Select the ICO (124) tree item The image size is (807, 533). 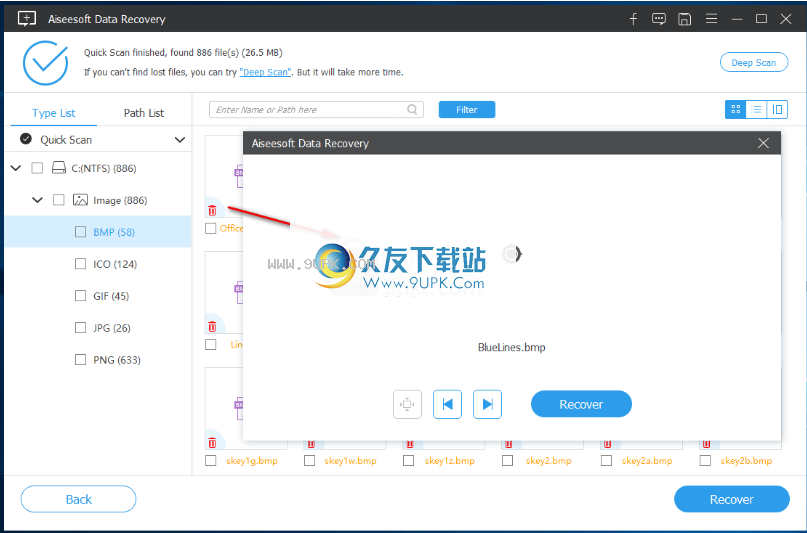pyautogui.click(x=98, y=263)
